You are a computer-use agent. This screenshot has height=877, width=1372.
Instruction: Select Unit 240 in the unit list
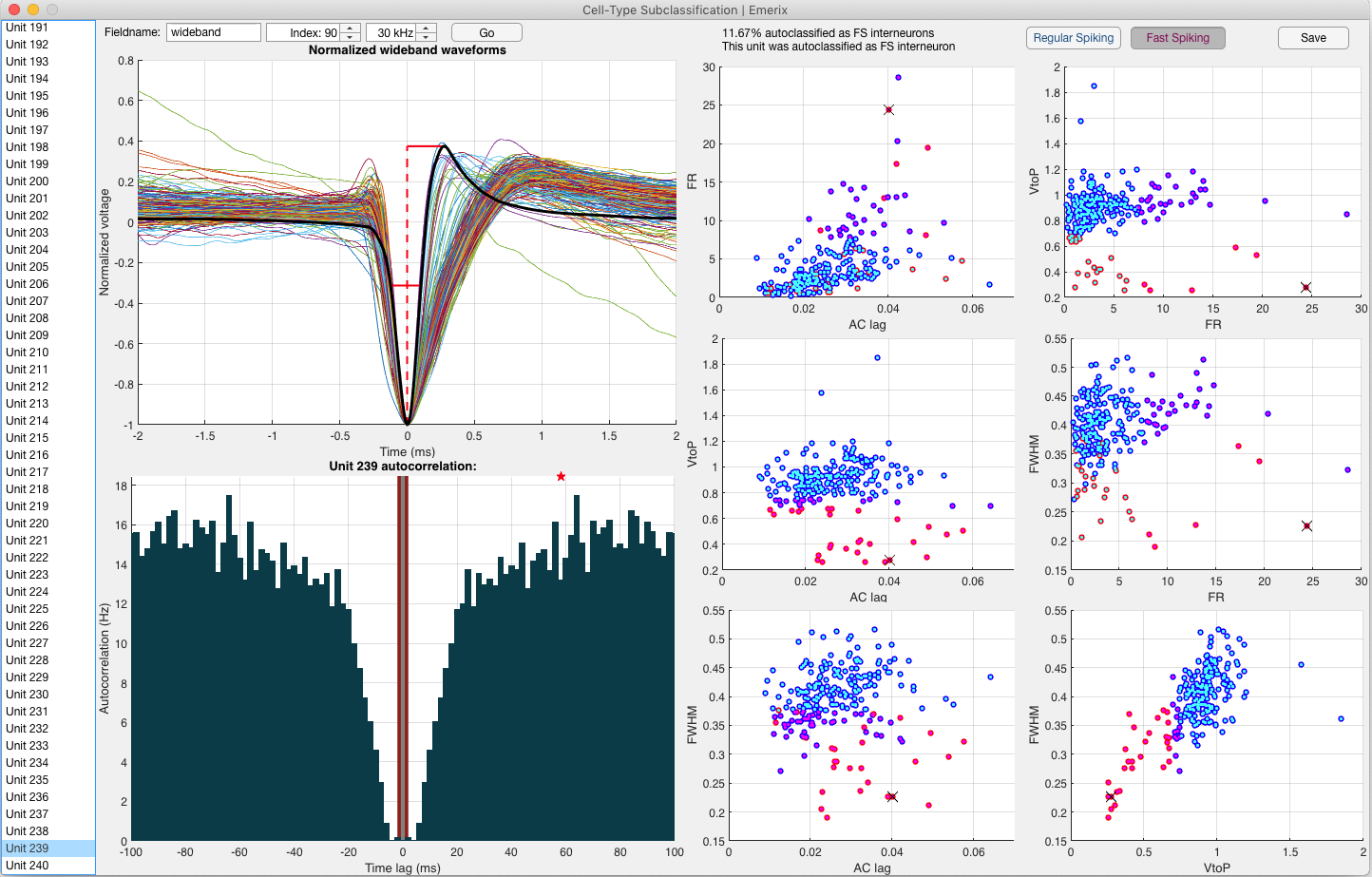click(x=28, y=865)
